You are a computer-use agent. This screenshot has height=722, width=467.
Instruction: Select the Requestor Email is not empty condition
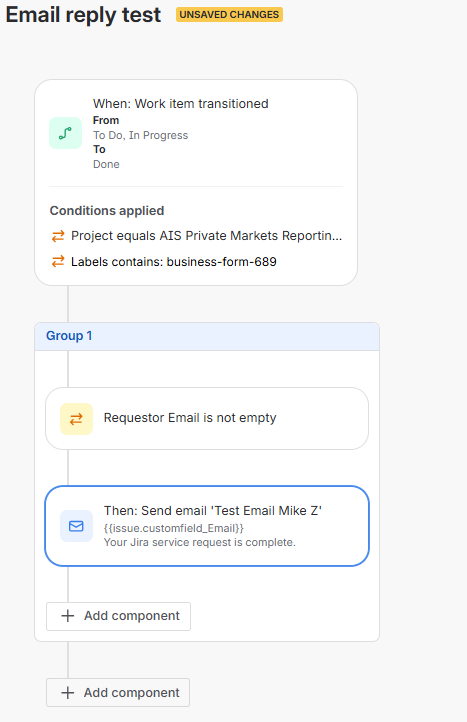(x=207, y=419)
